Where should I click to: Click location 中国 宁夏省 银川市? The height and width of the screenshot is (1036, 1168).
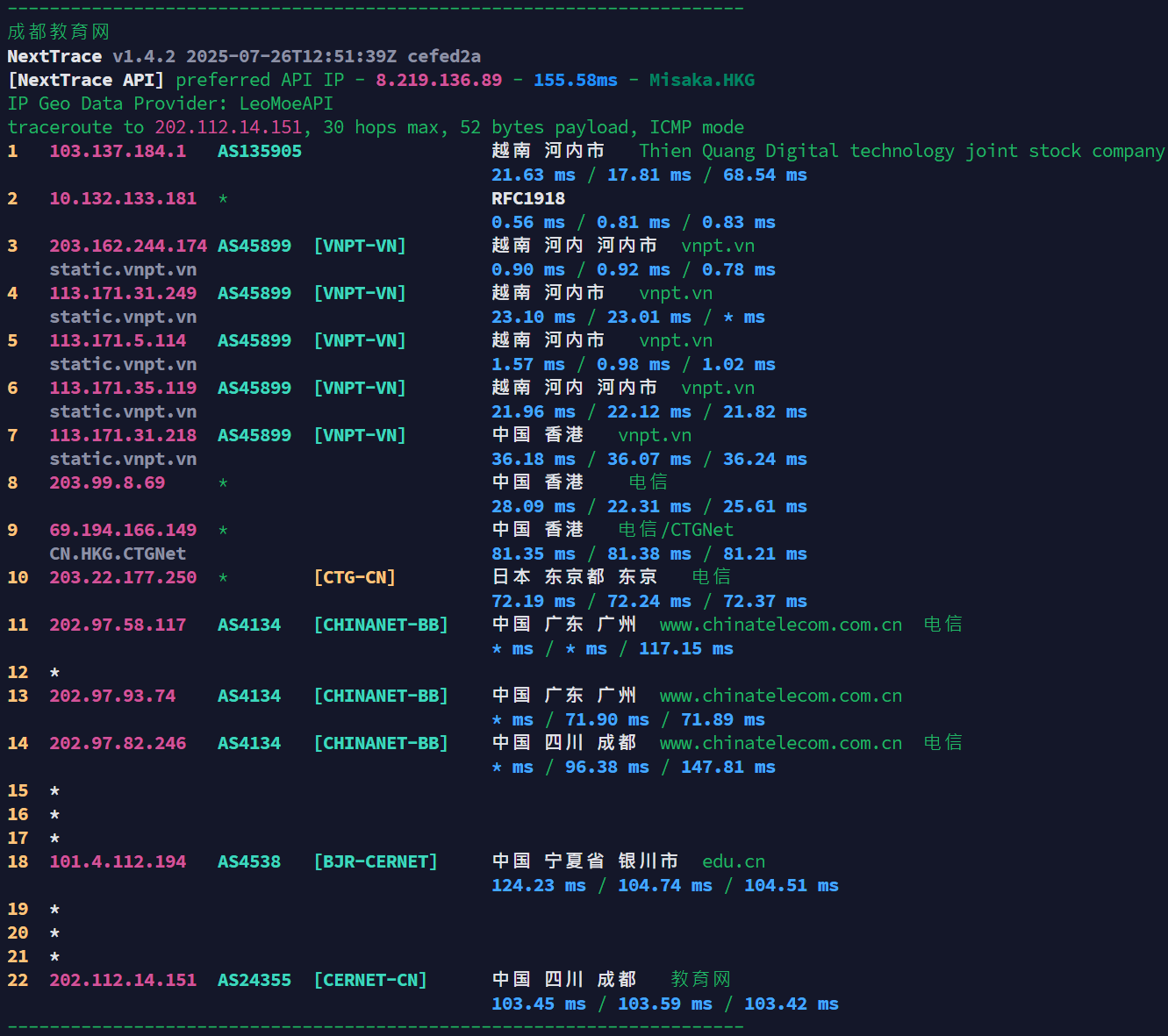click(x=585, y=861)
